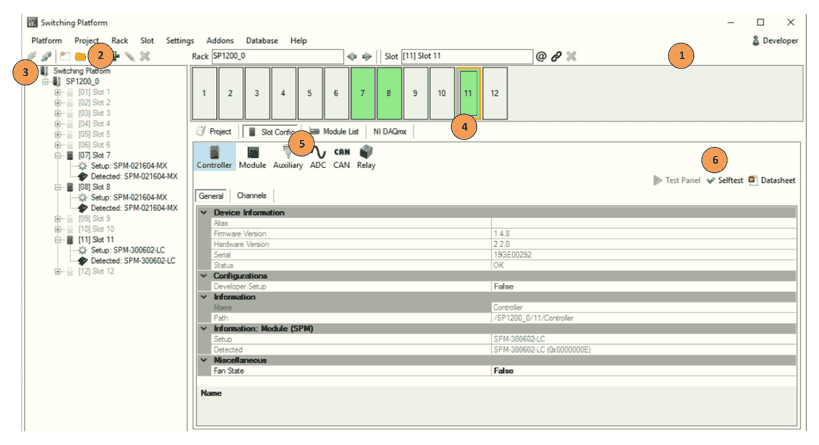819x445 pixels.
Task: Collapse the Miscellaneous section
Action: click(204, 360)
